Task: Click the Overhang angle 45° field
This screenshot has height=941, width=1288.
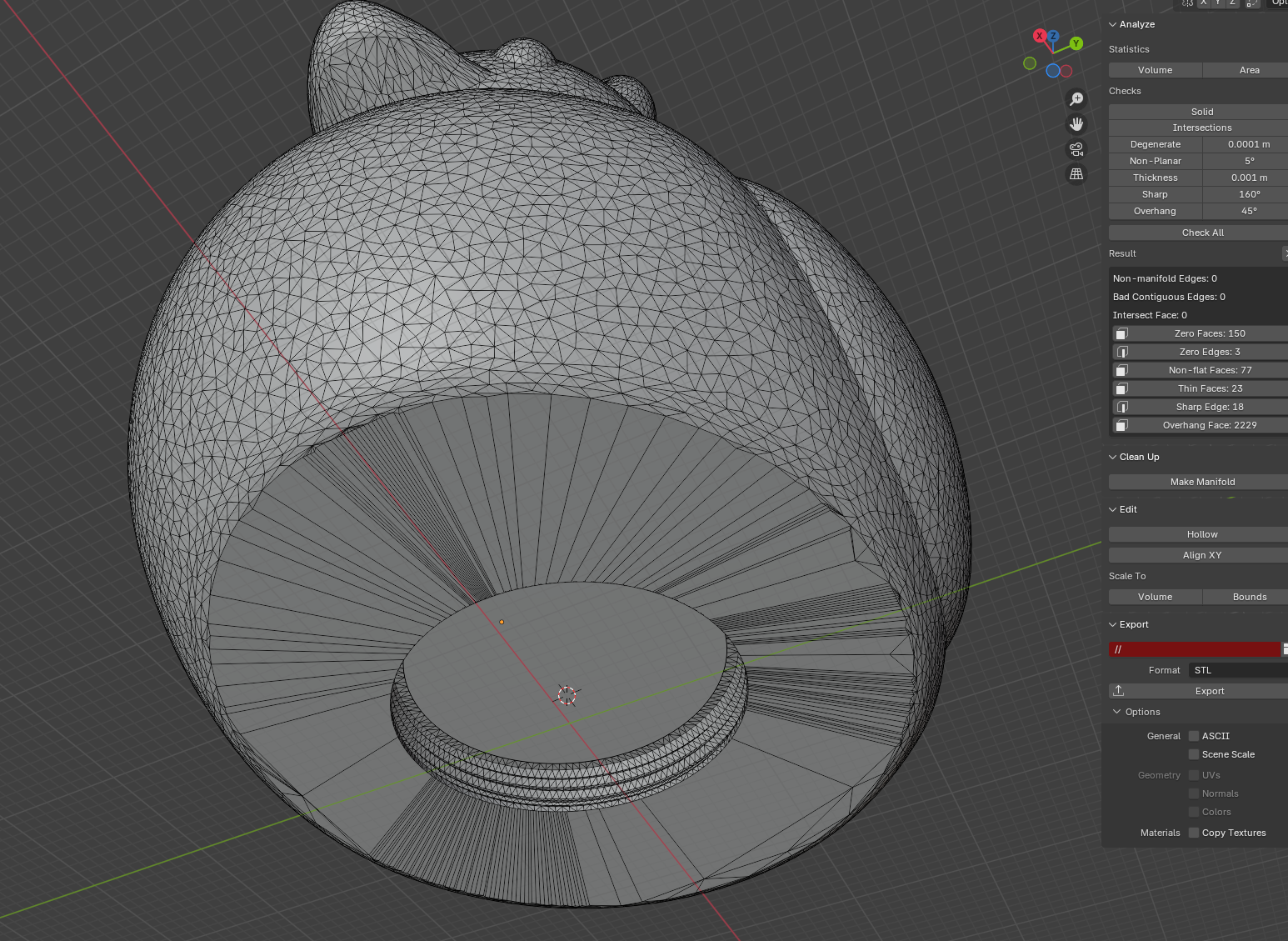Action: pyautogui.click(x=1246, y=211)
